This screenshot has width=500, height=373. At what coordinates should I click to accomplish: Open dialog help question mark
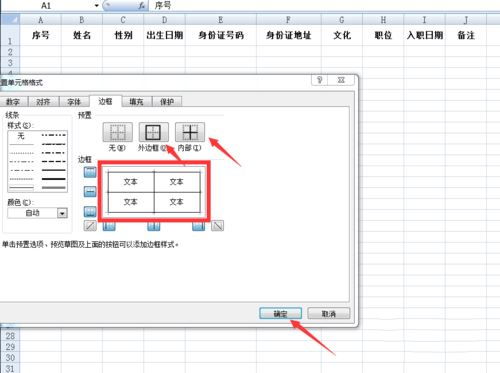click(320, 80)
